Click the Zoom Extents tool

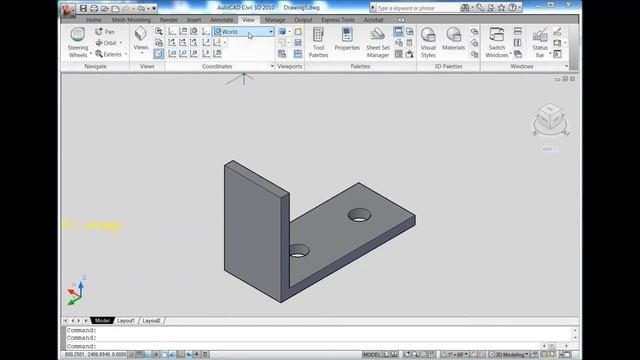click(109, 54)
